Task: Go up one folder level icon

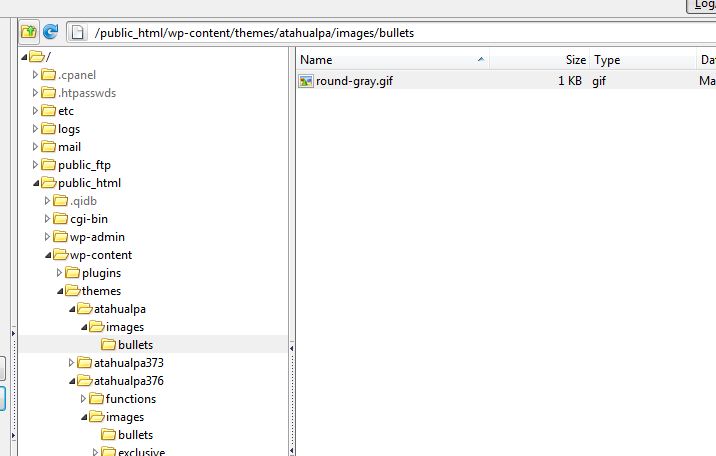Action: click(29, 32)
